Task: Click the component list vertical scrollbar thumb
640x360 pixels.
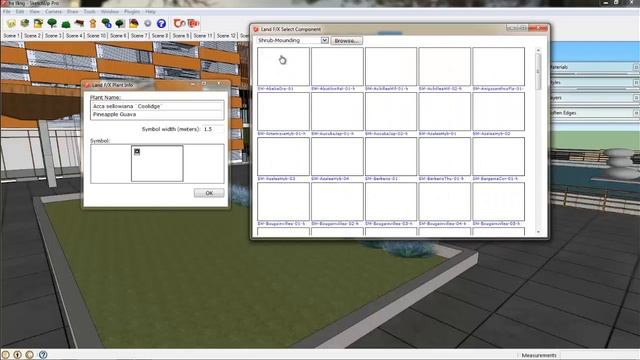Action: (x=538, y=71)
